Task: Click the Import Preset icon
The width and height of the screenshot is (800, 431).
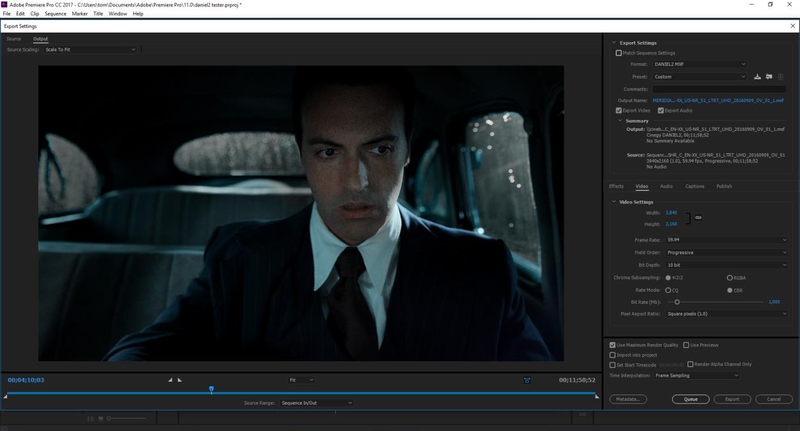Action: [x=769, y=77]
